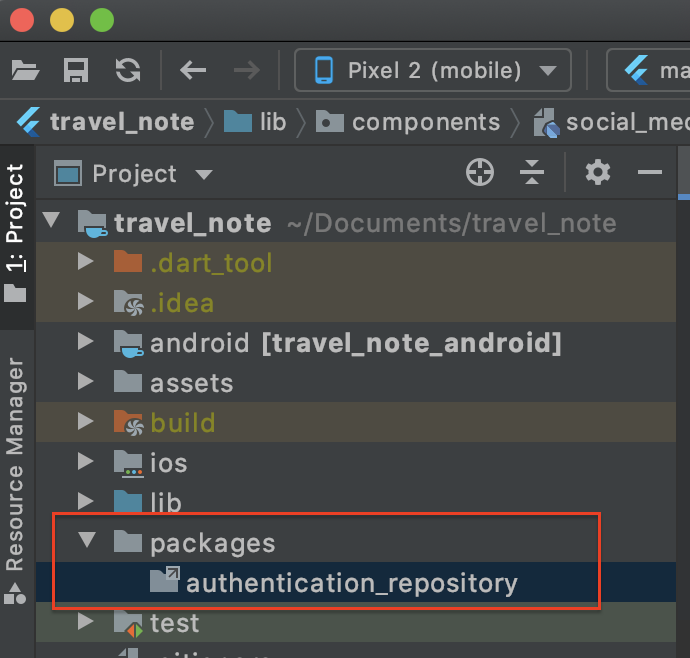Select the ios folder
The width and height of the screenshot is (690, 658).
356,463
